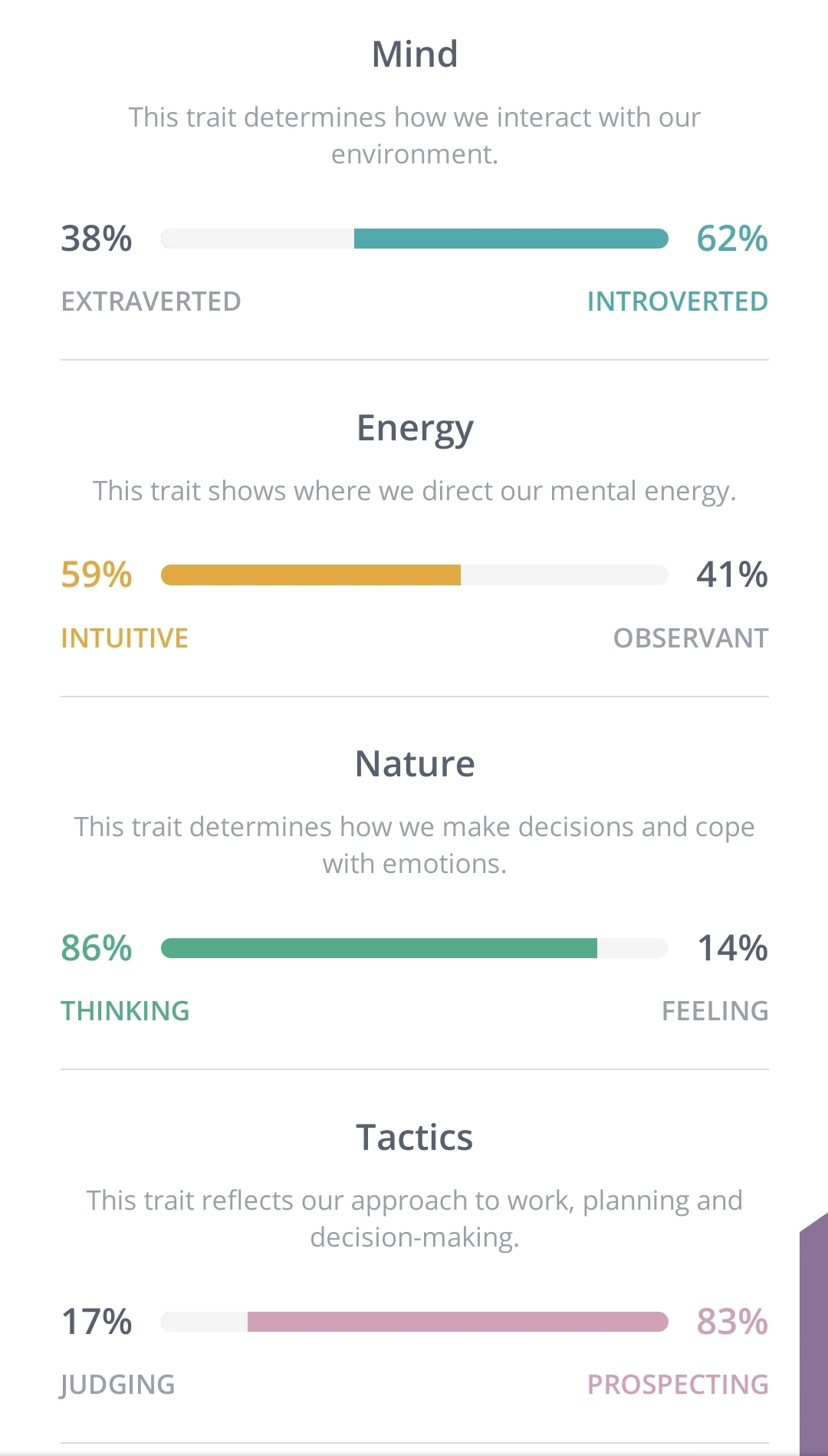Click the Energy section heading
Viewport: 828px width, 1456px height.
point(415,430)
